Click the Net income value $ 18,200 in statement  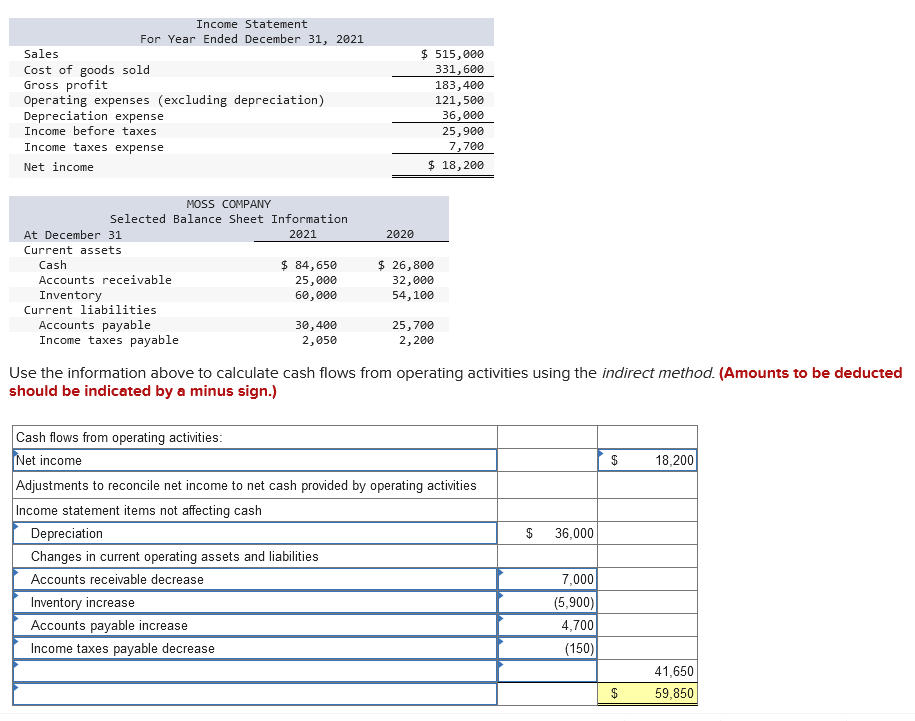456,165
